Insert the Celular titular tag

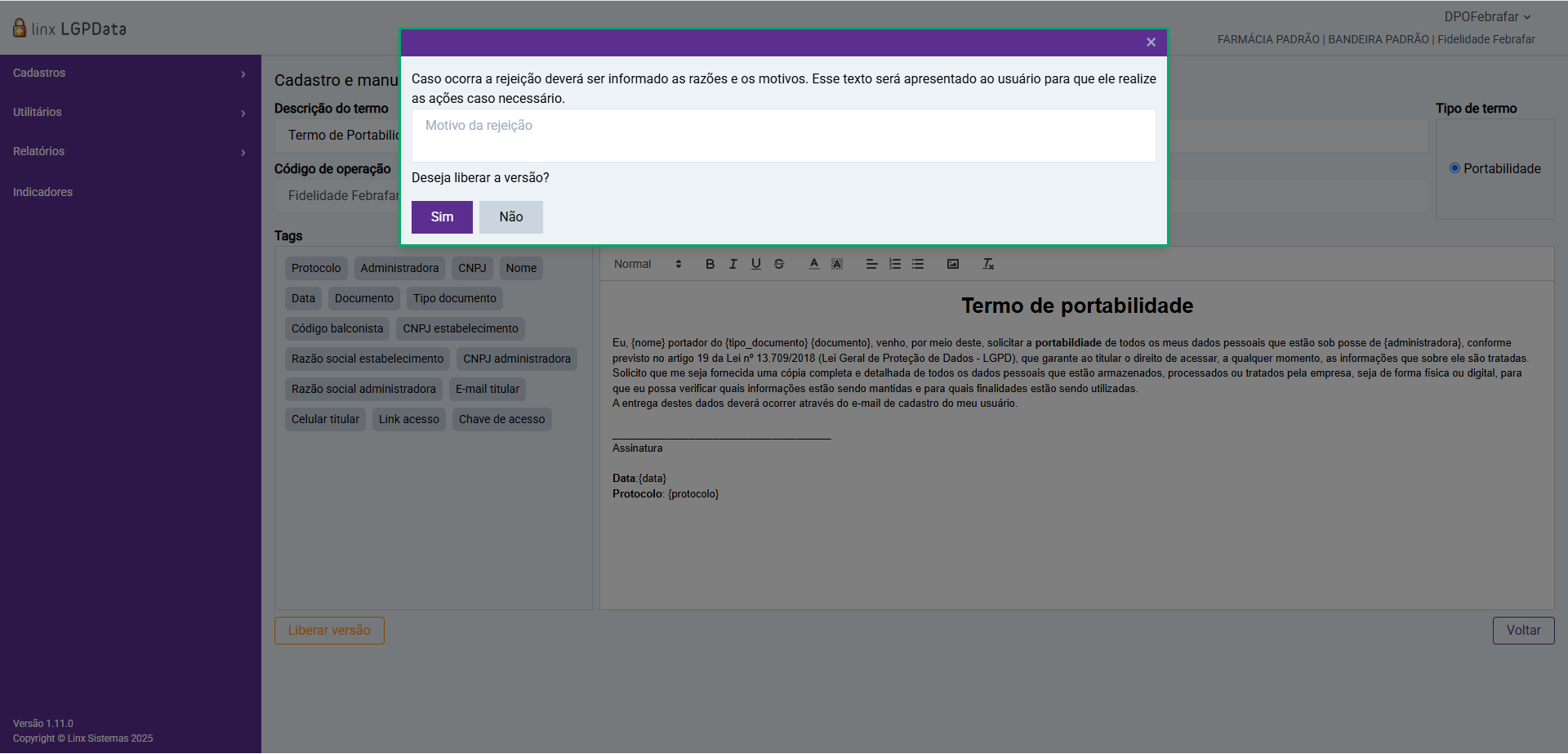[325, 419]
